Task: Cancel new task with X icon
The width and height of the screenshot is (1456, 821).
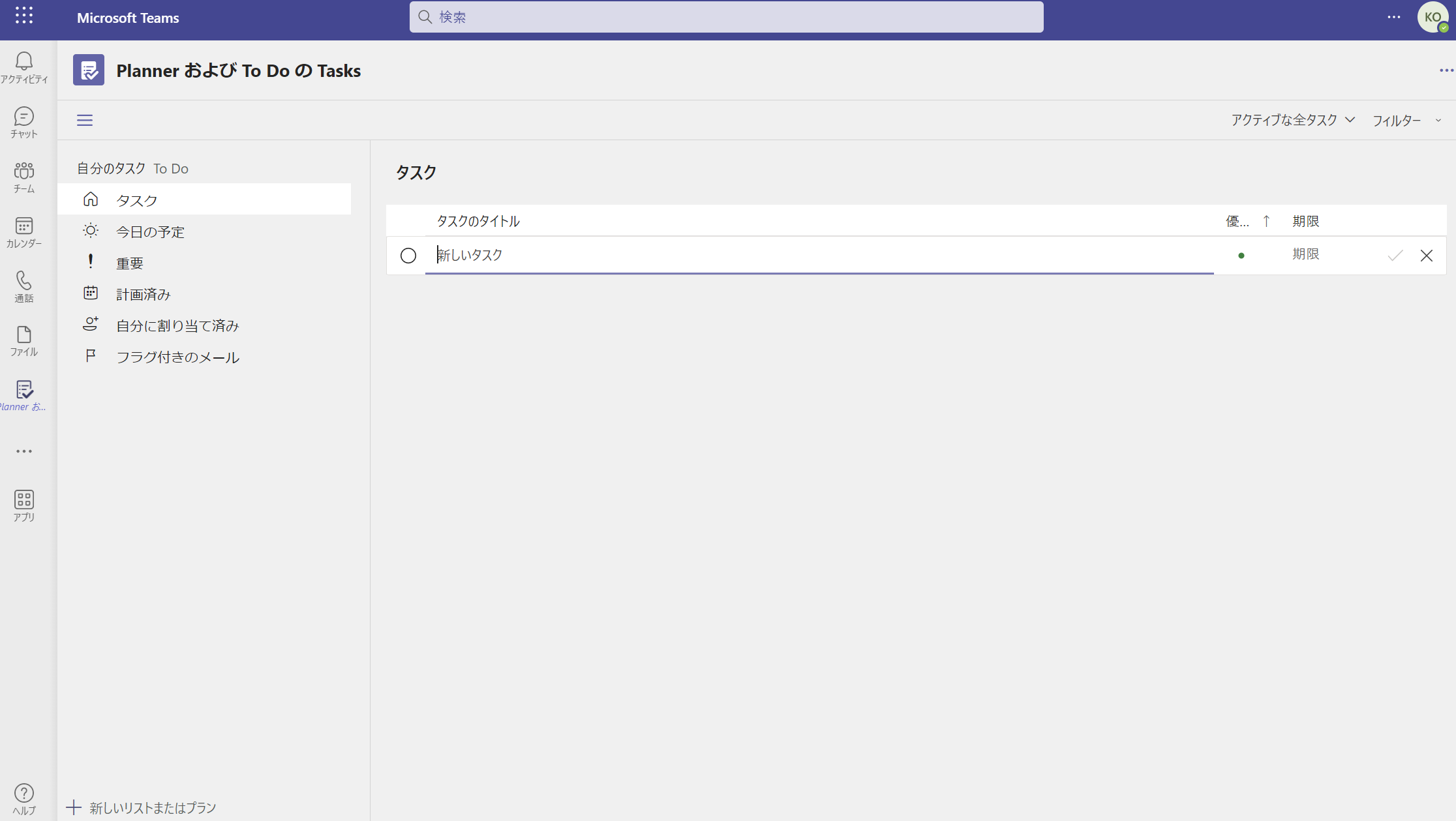Action: pyautogui.click(x=1427, y=256)
